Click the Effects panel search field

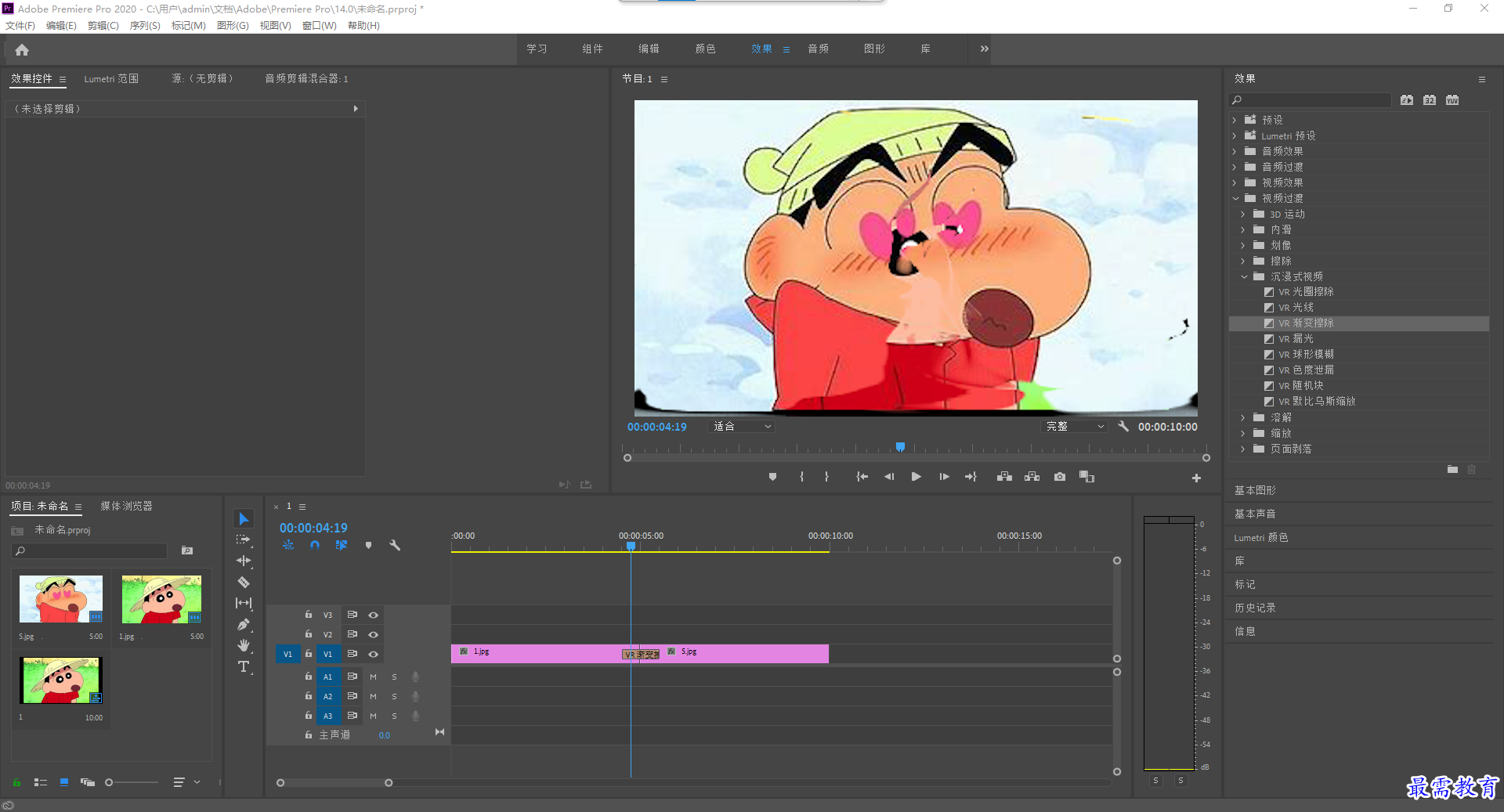[1310, 100]
